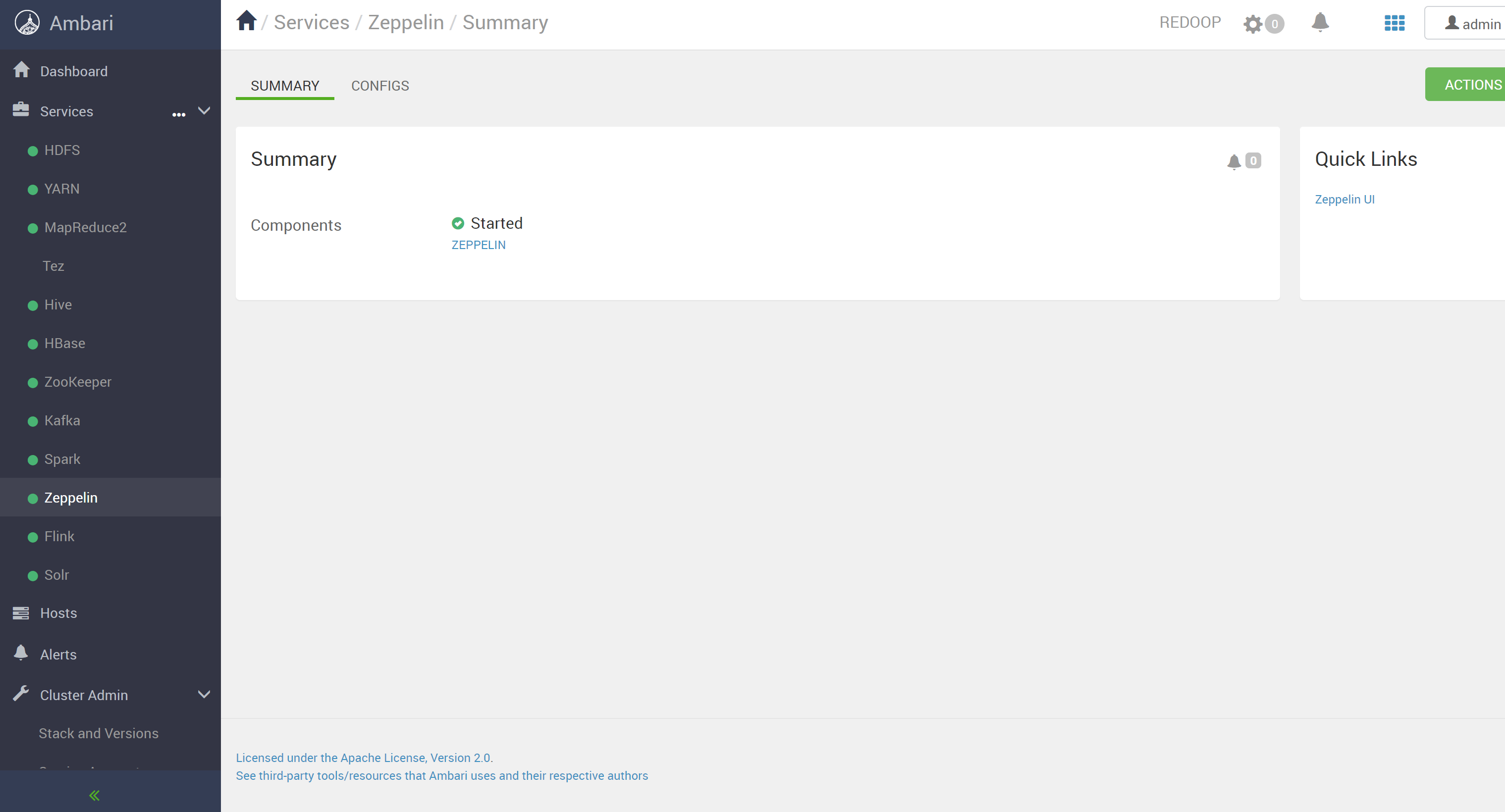Collapse the Cluster Admin chevron
Image resolution: width=1505 pixels, height=812 pixels.
pyautogui.click(x=204, y=694)
